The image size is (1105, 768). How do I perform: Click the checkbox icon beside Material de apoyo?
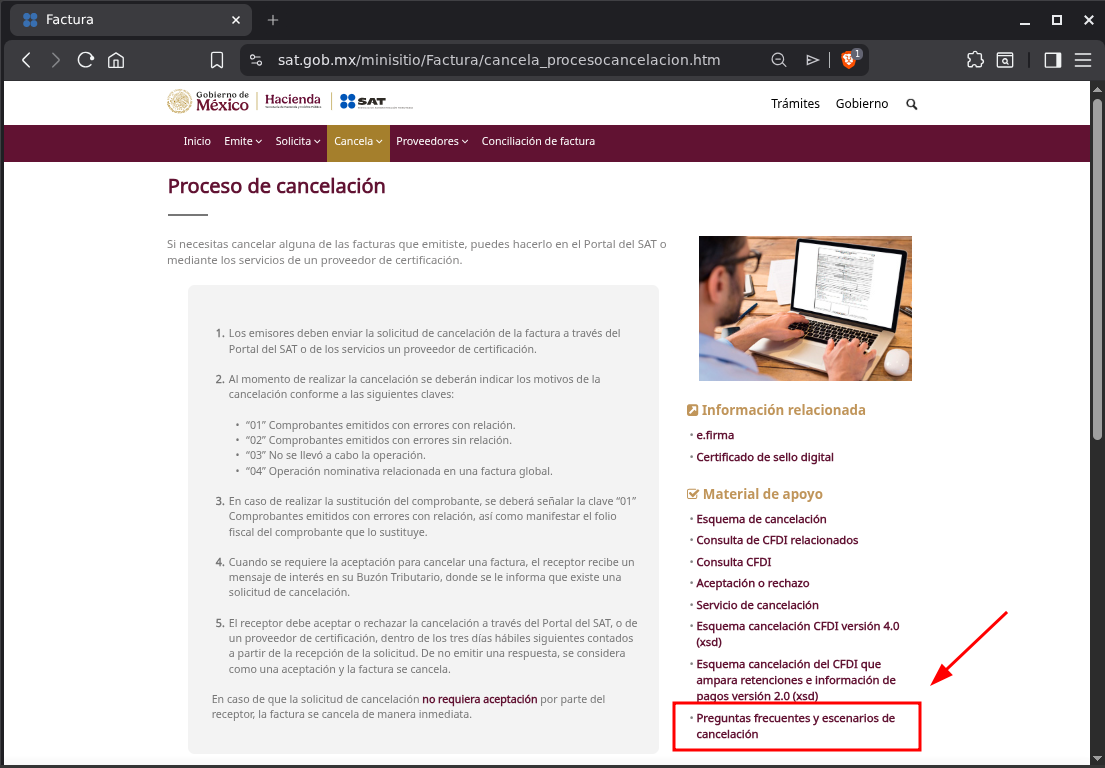pyautogui.click(x=691, y=493)
